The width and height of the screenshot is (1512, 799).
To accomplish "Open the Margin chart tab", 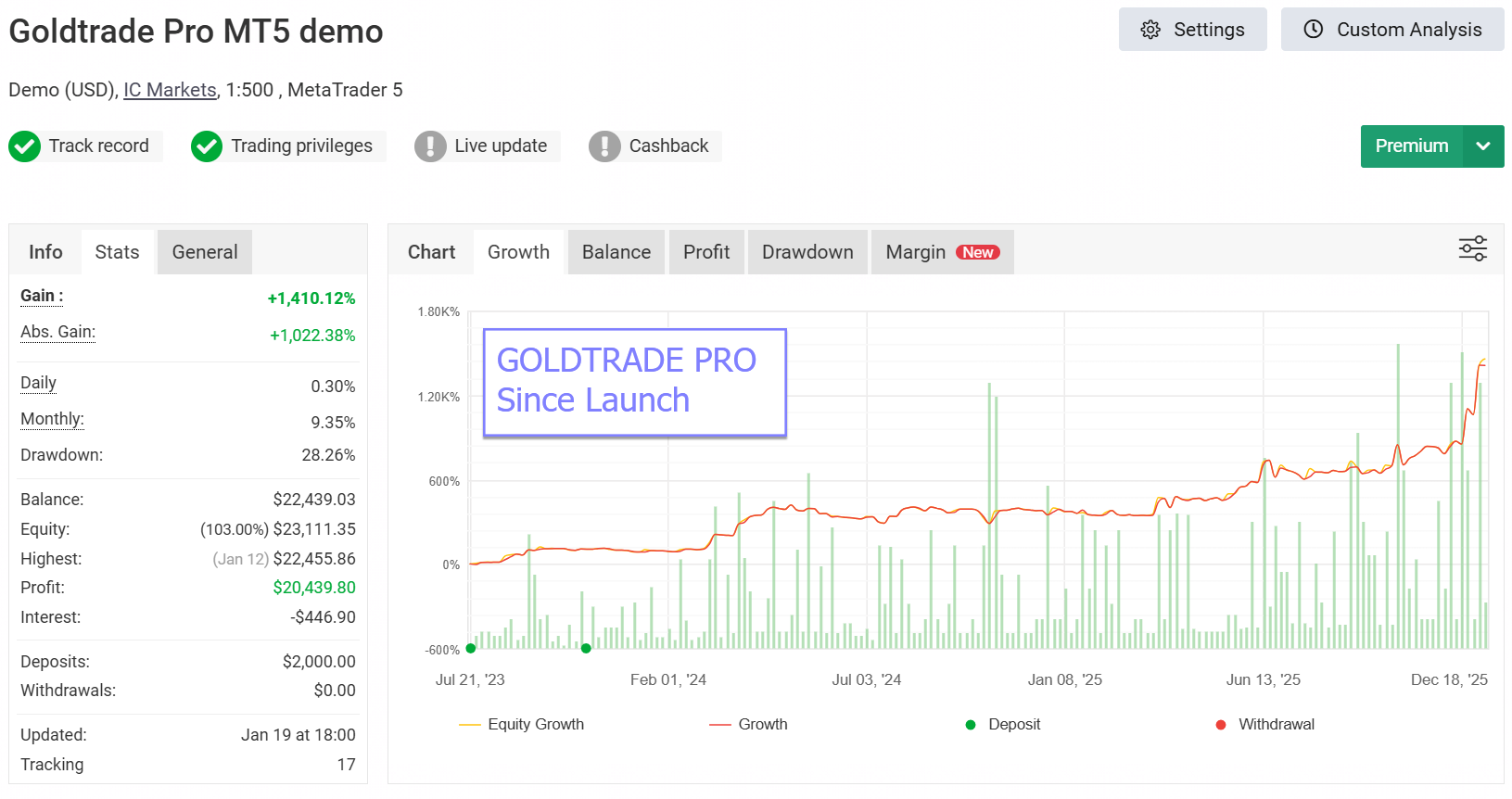I will 942,252.
